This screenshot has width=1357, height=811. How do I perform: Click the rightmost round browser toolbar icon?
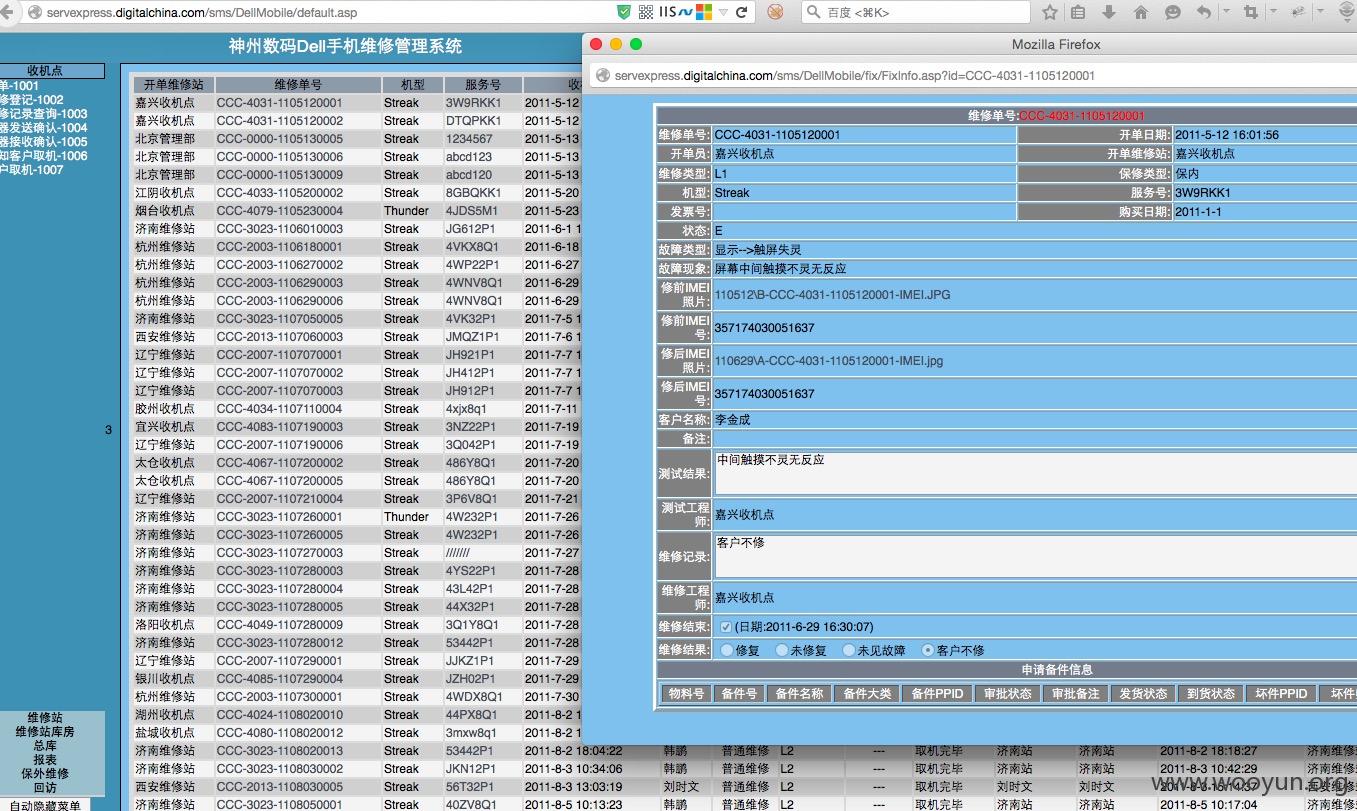[1349, 12]
